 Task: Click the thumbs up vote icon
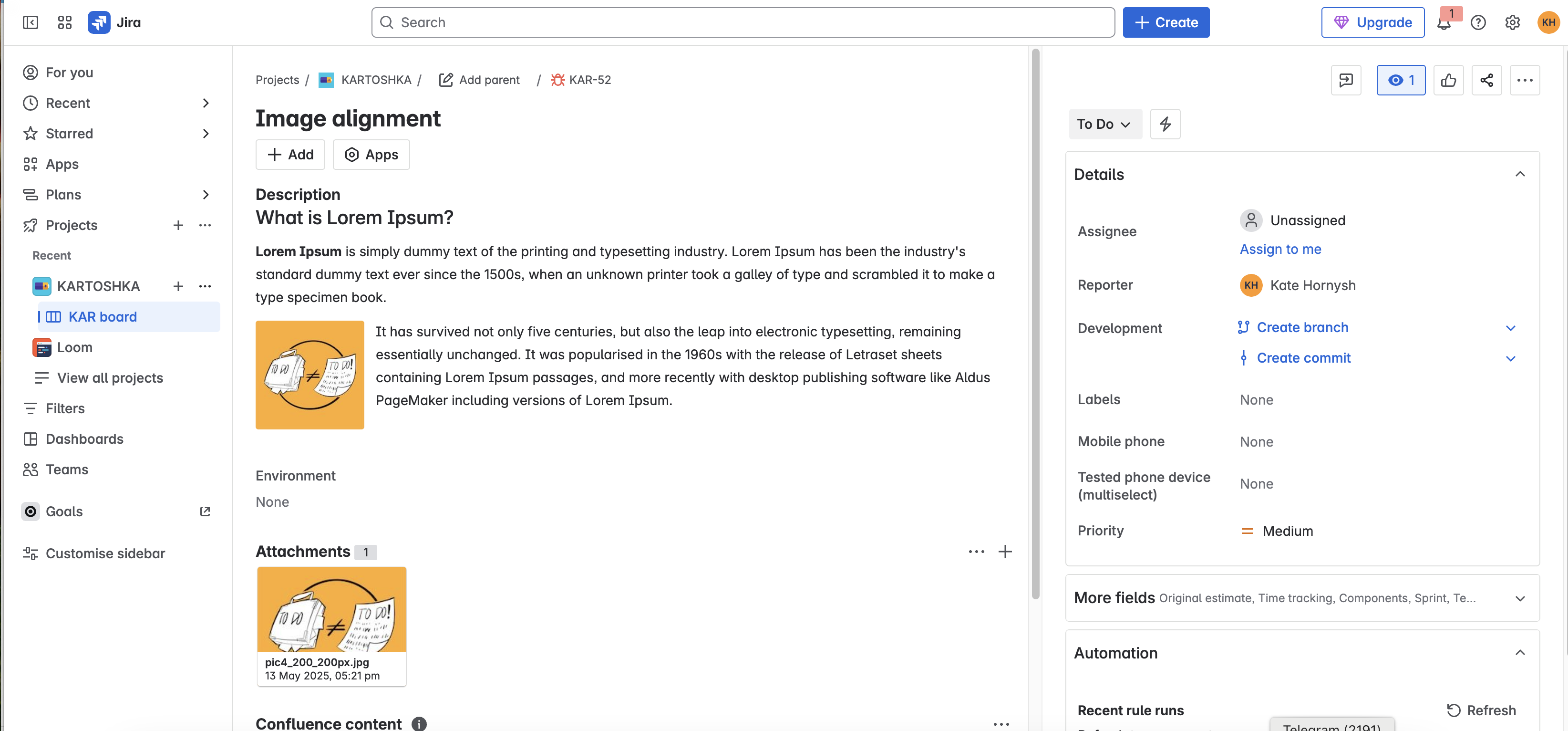[1448, 81]
